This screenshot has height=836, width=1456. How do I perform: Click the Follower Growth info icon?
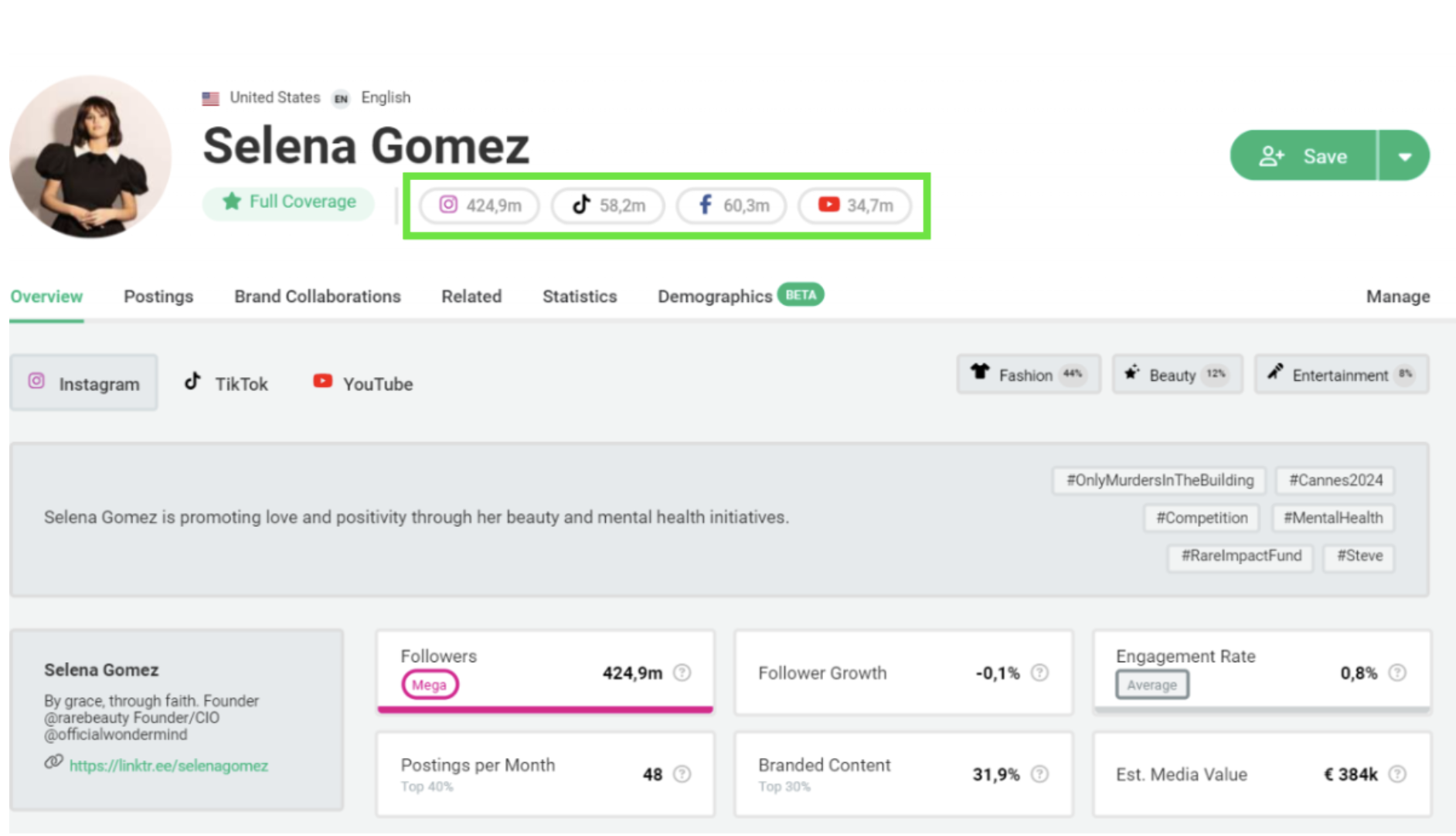click(x=1040, y=673)
